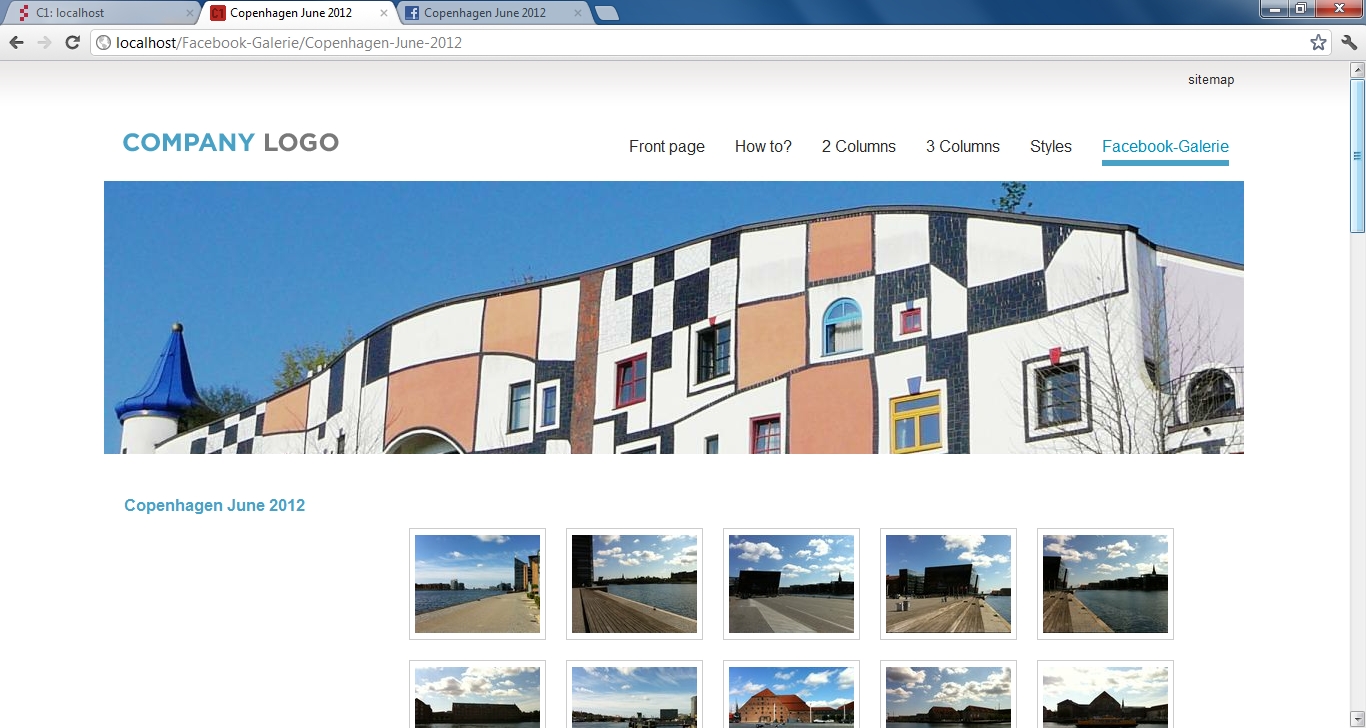Bookmark the page with the star icon
Screen dimensions: 1366x728
(x=1318, y=42)
